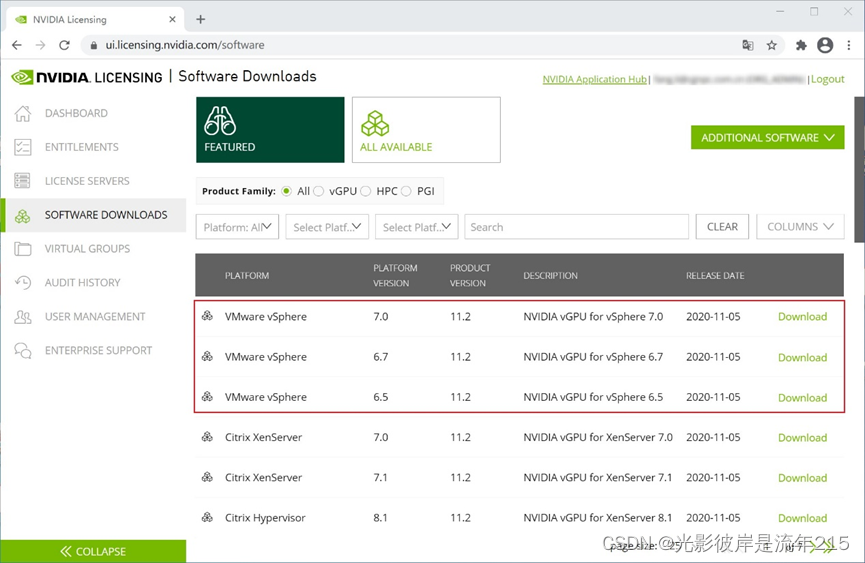Viewport: 865px width, 563px height.
Task: Download NVIDIA vGPU for vSphere 7.0
Action: pos(802,317)
